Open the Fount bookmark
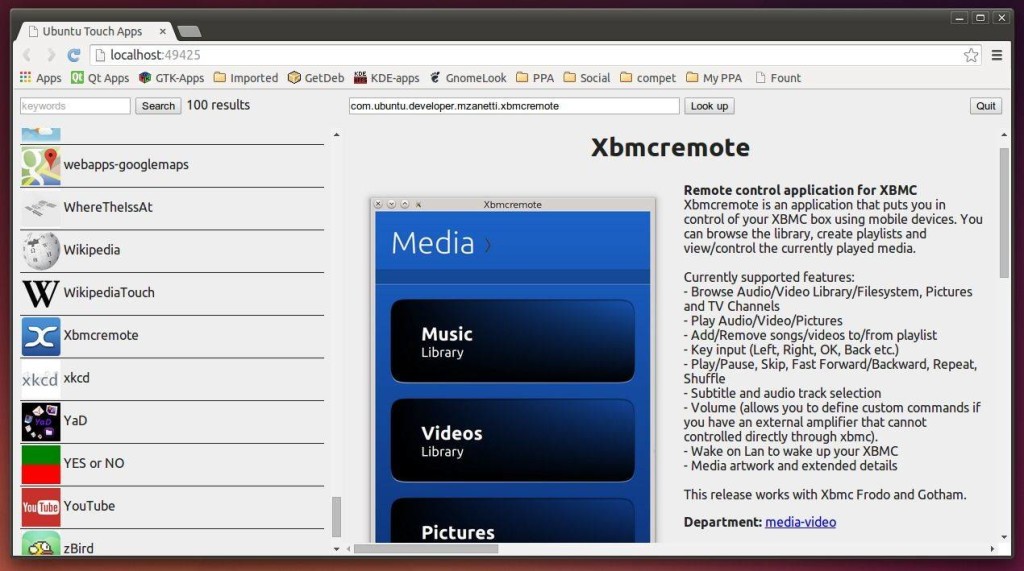1024x571 pixels. click(x=778, y=78)
